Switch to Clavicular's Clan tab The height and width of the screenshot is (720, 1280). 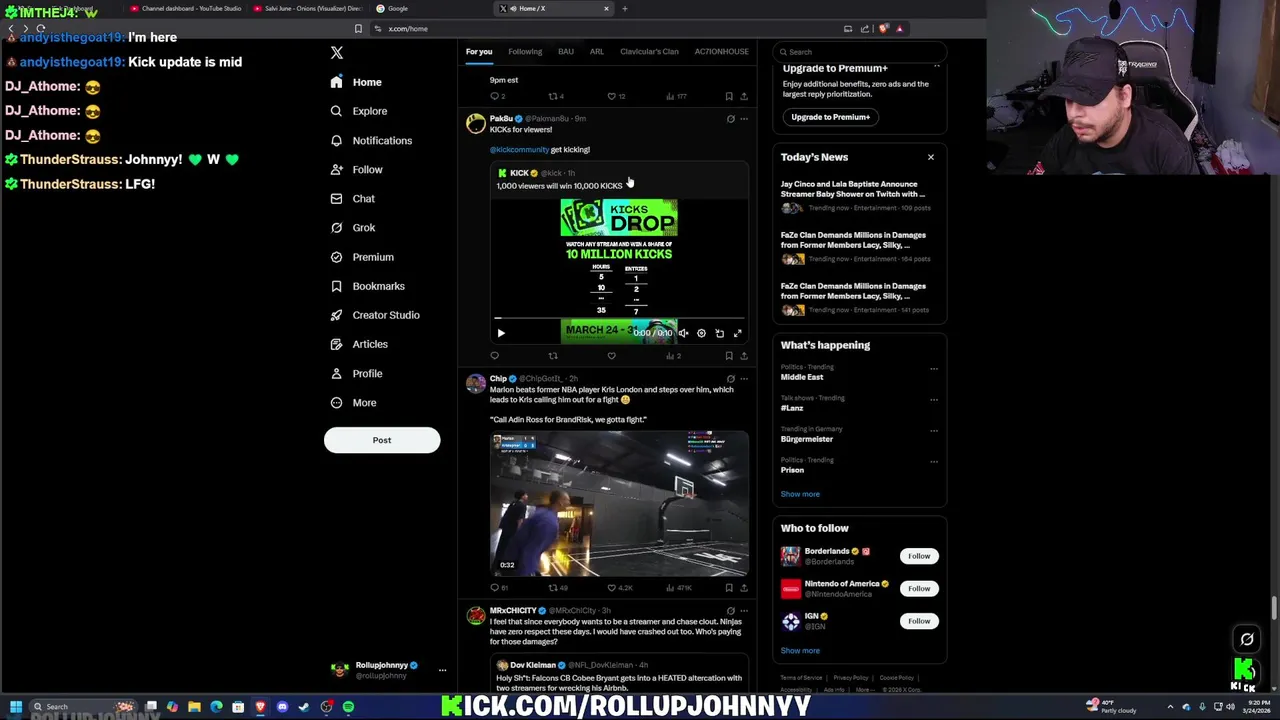tap(649, 52)
